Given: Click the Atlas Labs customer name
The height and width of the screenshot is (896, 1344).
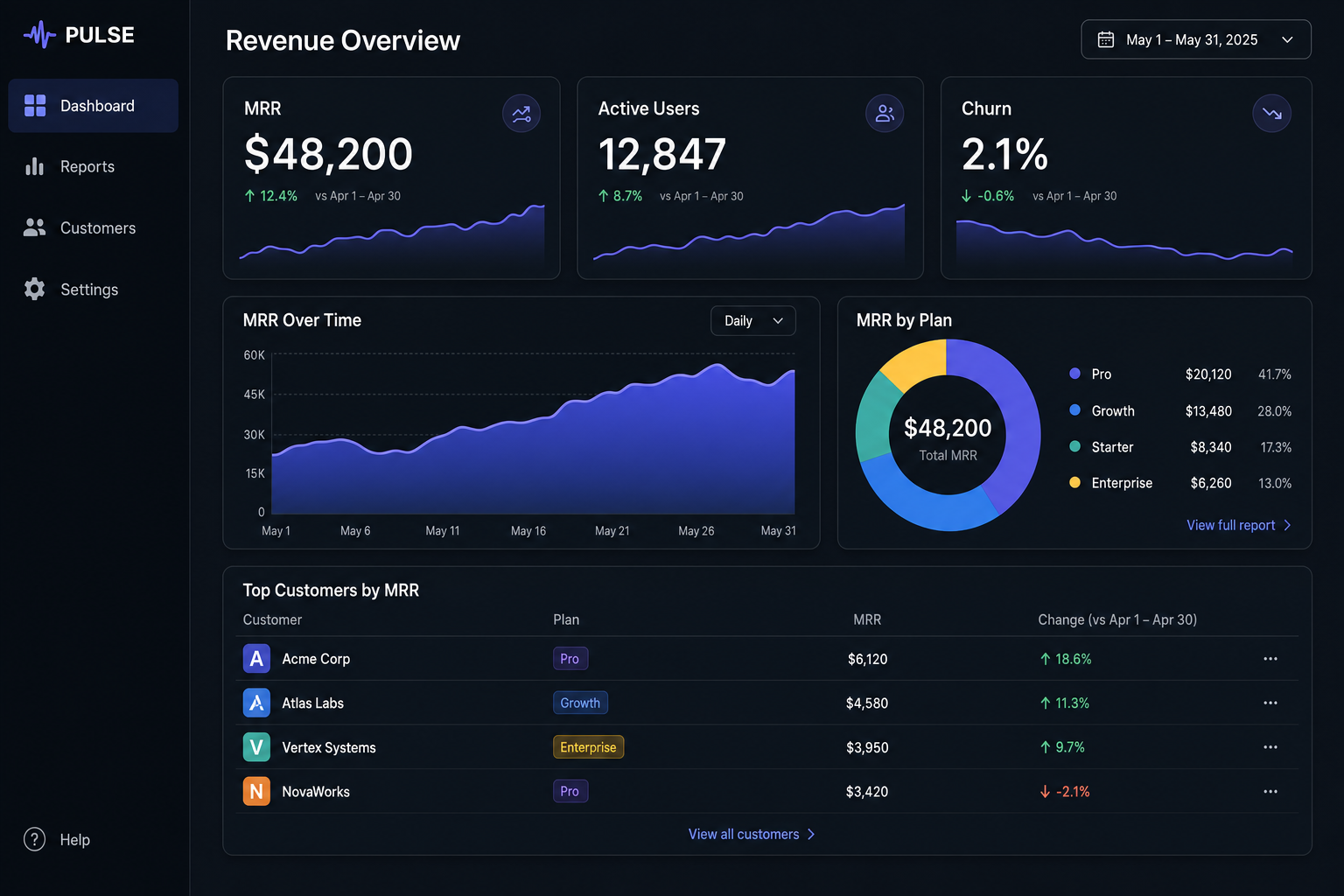Looking at the screenshot, I should click(312, 703).
